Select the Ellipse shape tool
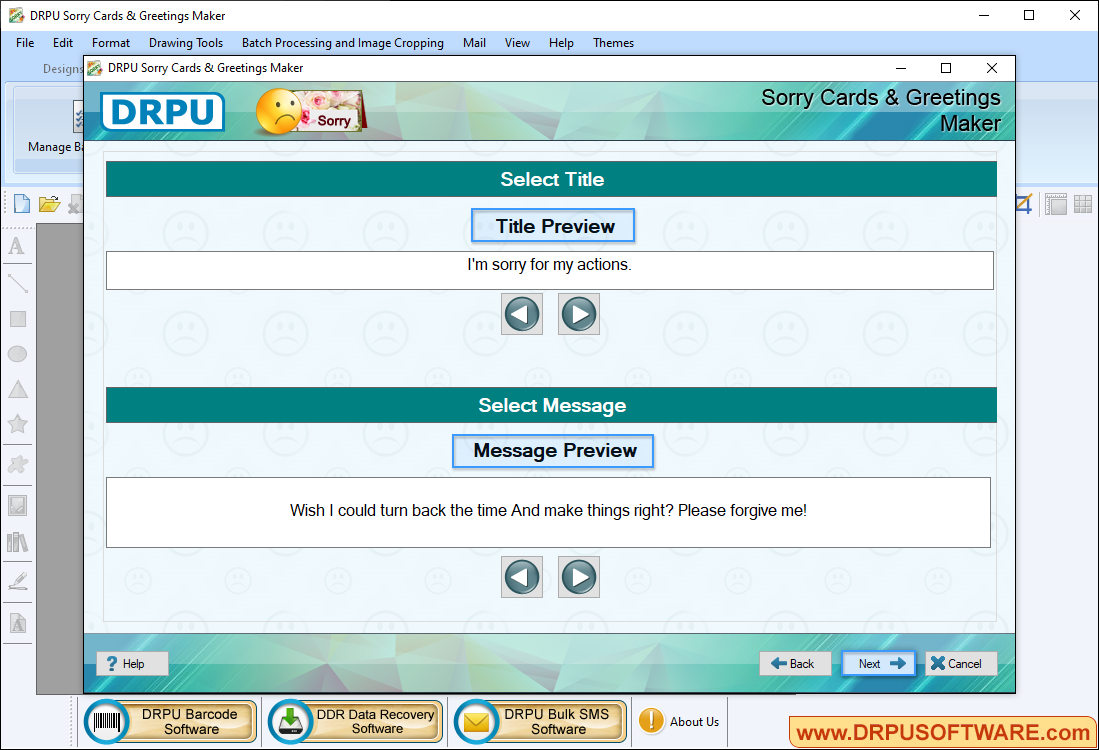This screenshot has width=1099, height=750. [17, 354]
